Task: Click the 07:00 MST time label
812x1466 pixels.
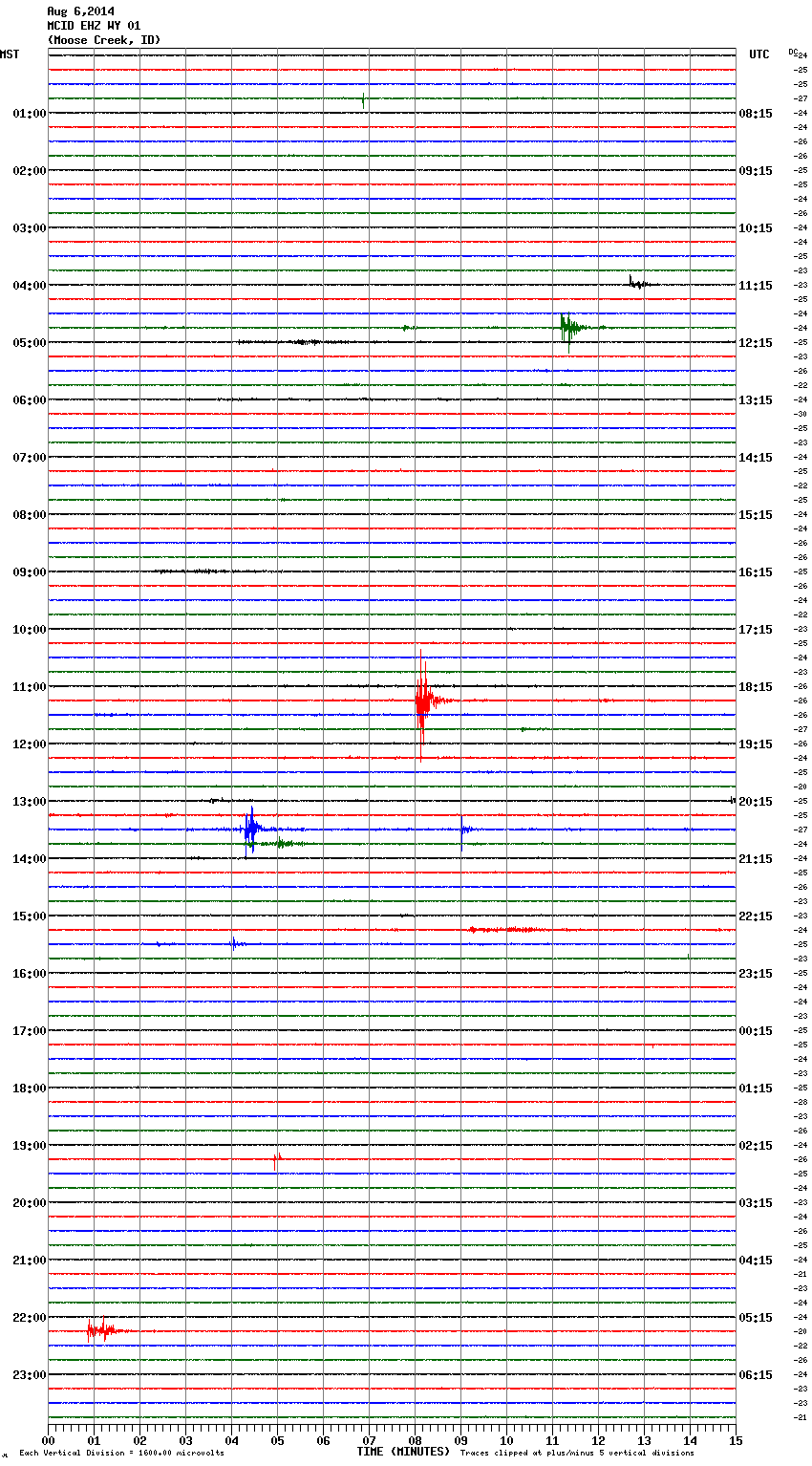Action: (29, 458)
